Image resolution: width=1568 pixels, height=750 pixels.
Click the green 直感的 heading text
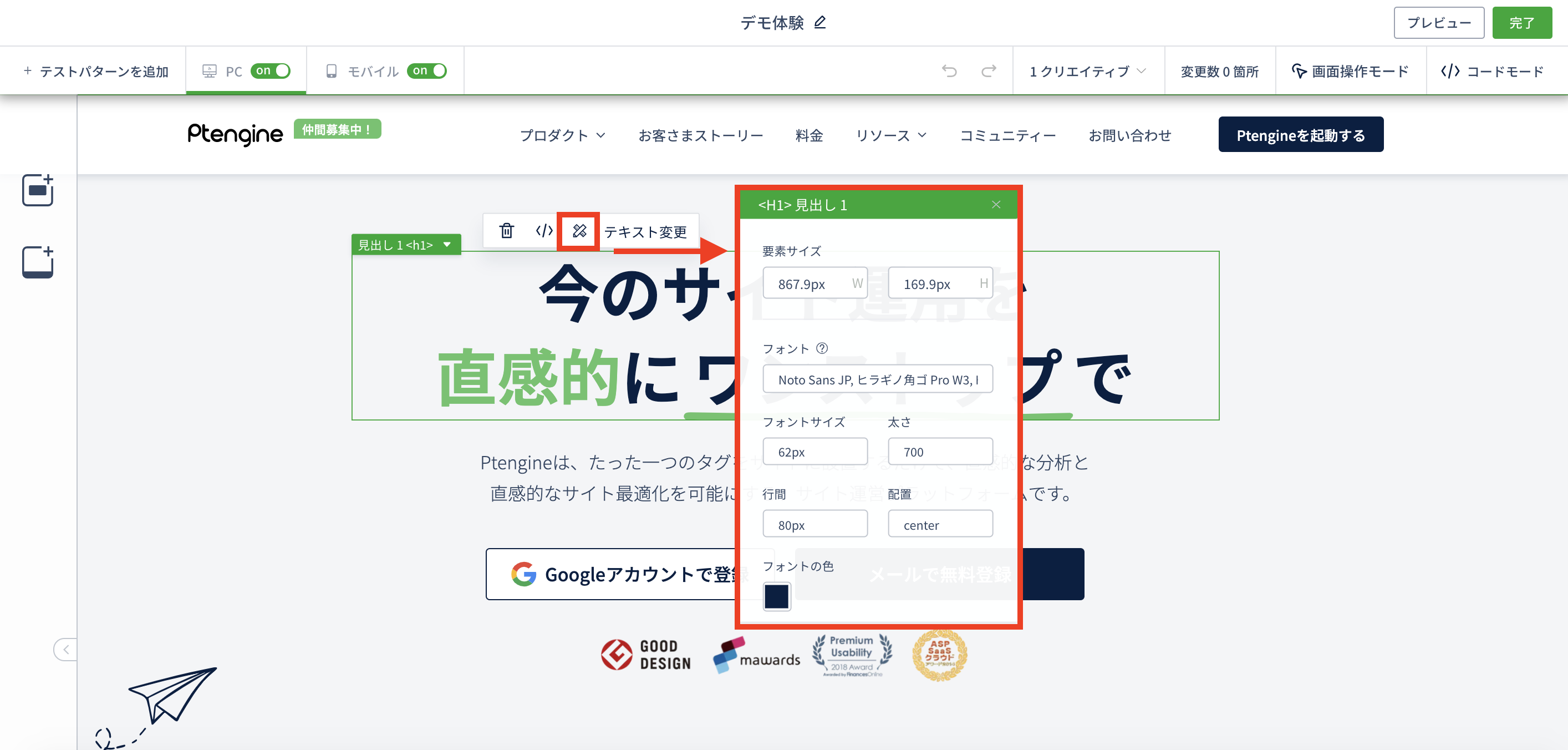[x=528, y=377]
